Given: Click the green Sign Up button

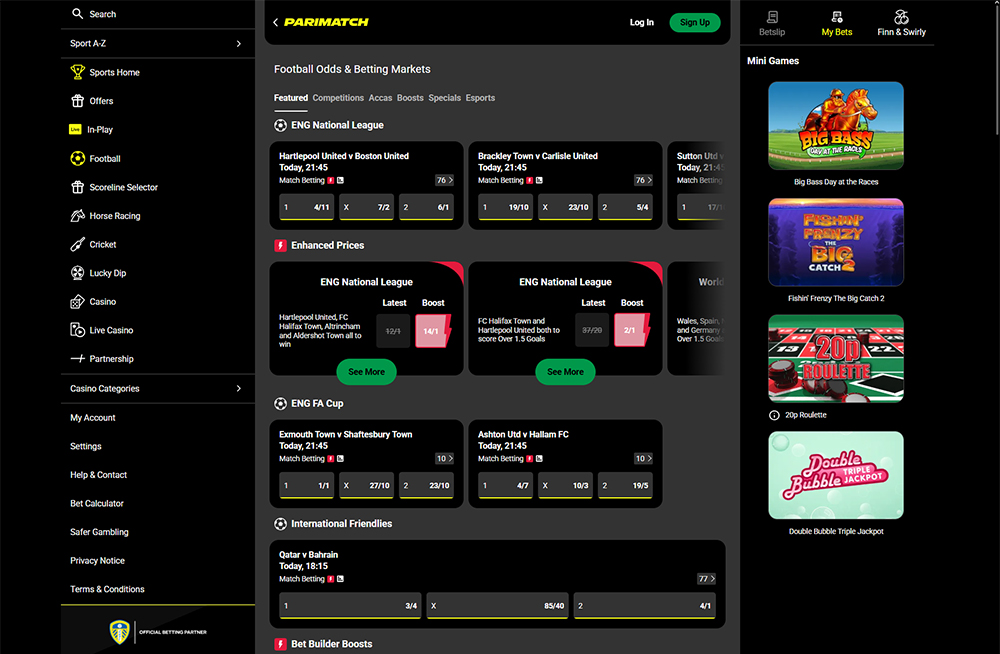Looking at the screenshot, I should [x=694, y=22].
